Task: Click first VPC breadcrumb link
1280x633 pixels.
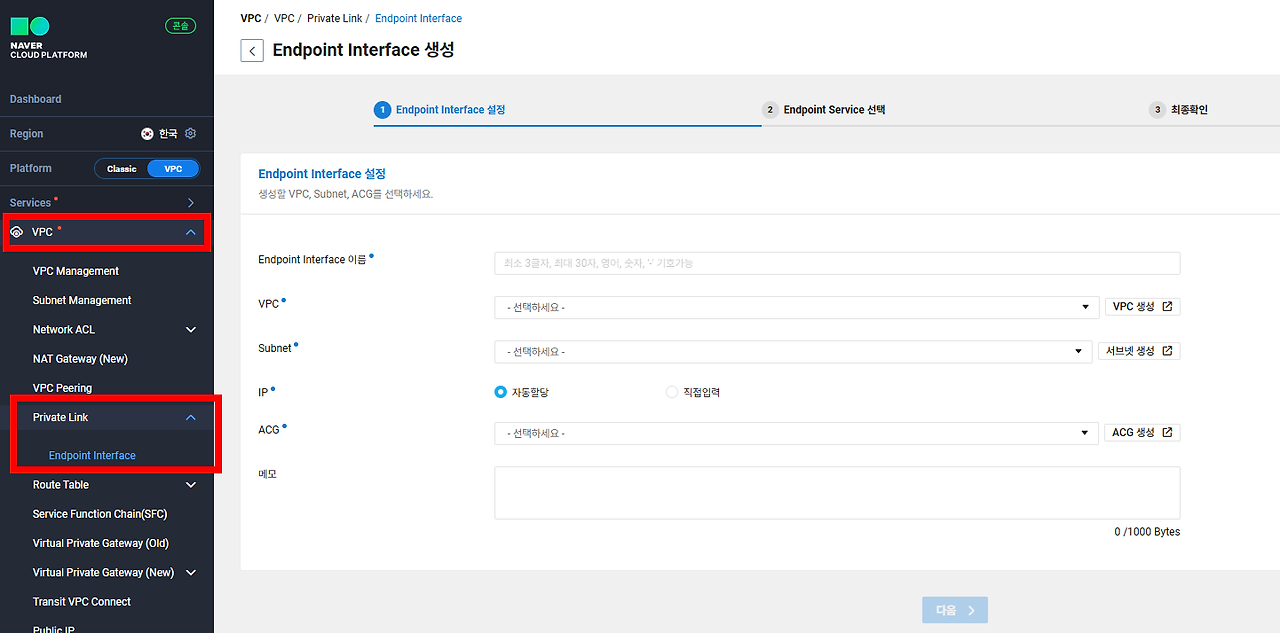Action: point(251,18)
